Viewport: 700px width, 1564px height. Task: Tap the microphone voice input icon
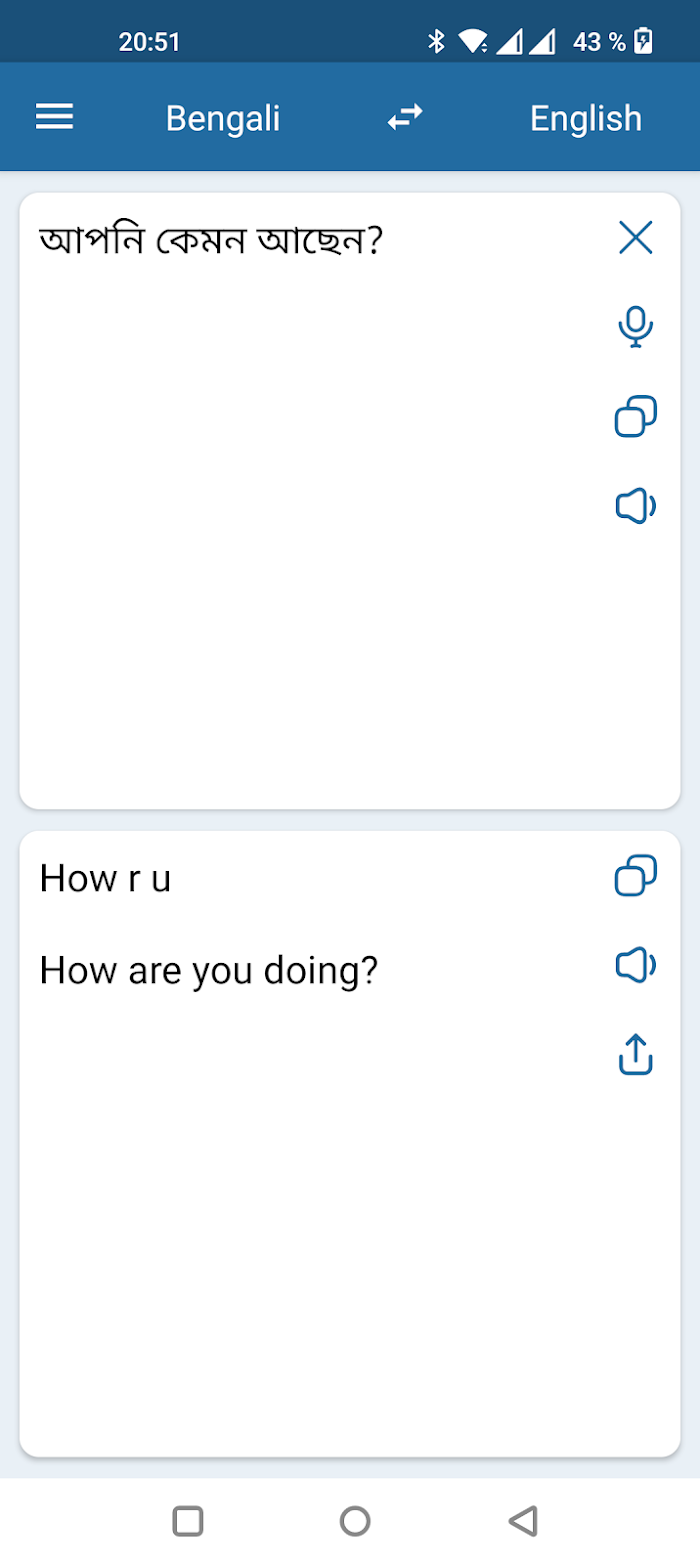635,327
